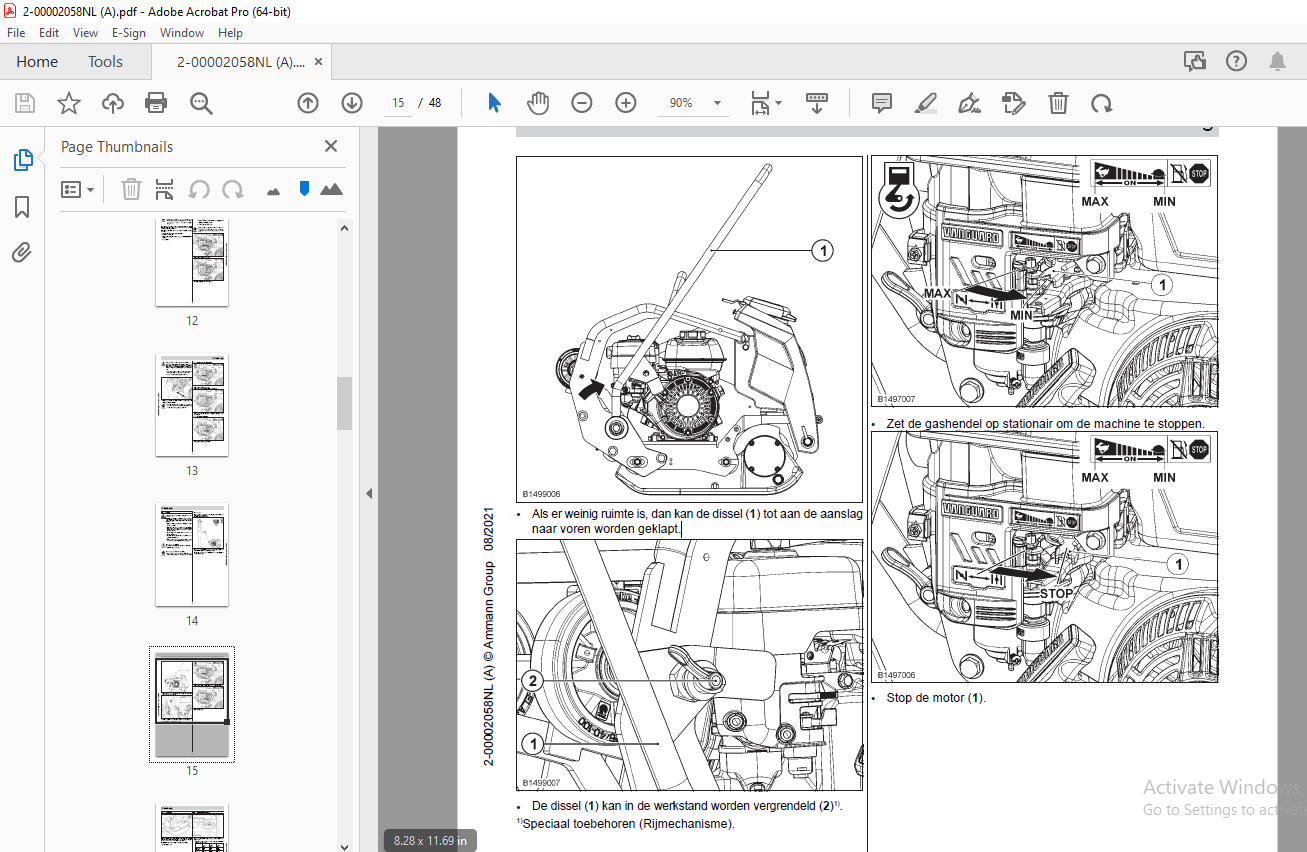1307x852 pixels.
Task: Open Find text with the magnifier icon
Action: point(201,103)
